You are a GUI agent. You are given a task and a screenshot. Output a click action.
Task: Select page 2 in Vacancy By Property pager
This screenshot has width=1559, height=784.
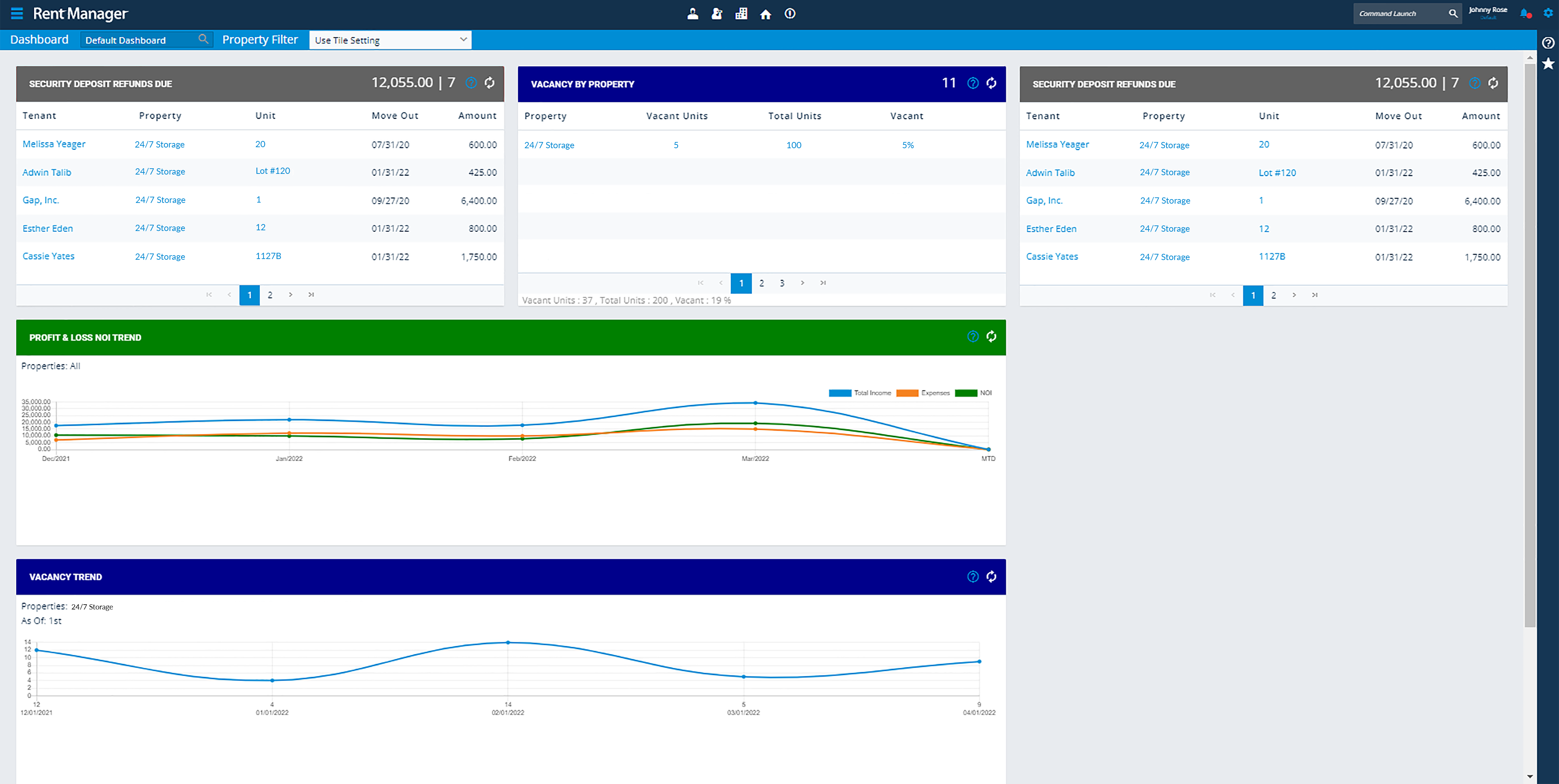761,283
